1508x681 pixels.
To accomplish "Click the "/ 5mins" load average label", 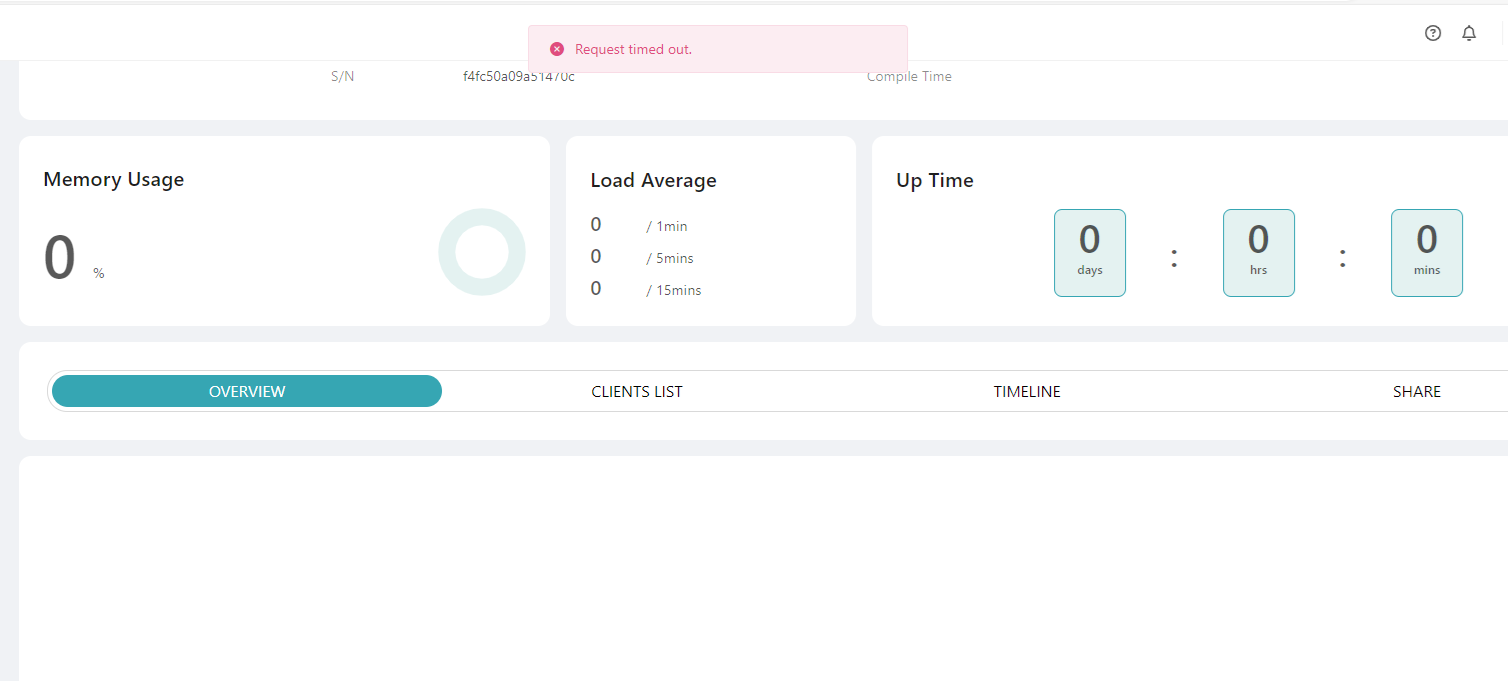I will [670, 258].
